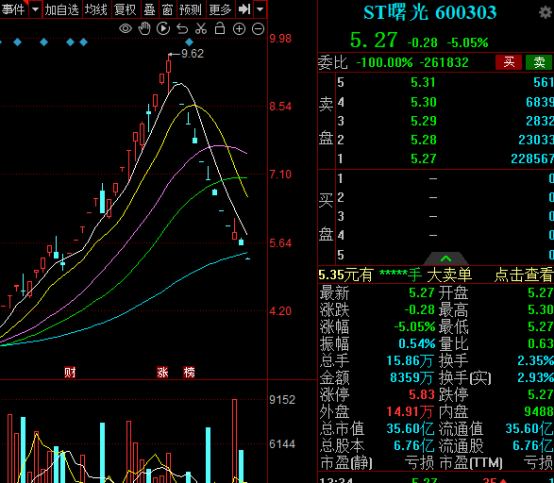This screenshot has width=554, height=483.
Task: Open the 复权 adjustment menu
Action: (x=125, y=10)
